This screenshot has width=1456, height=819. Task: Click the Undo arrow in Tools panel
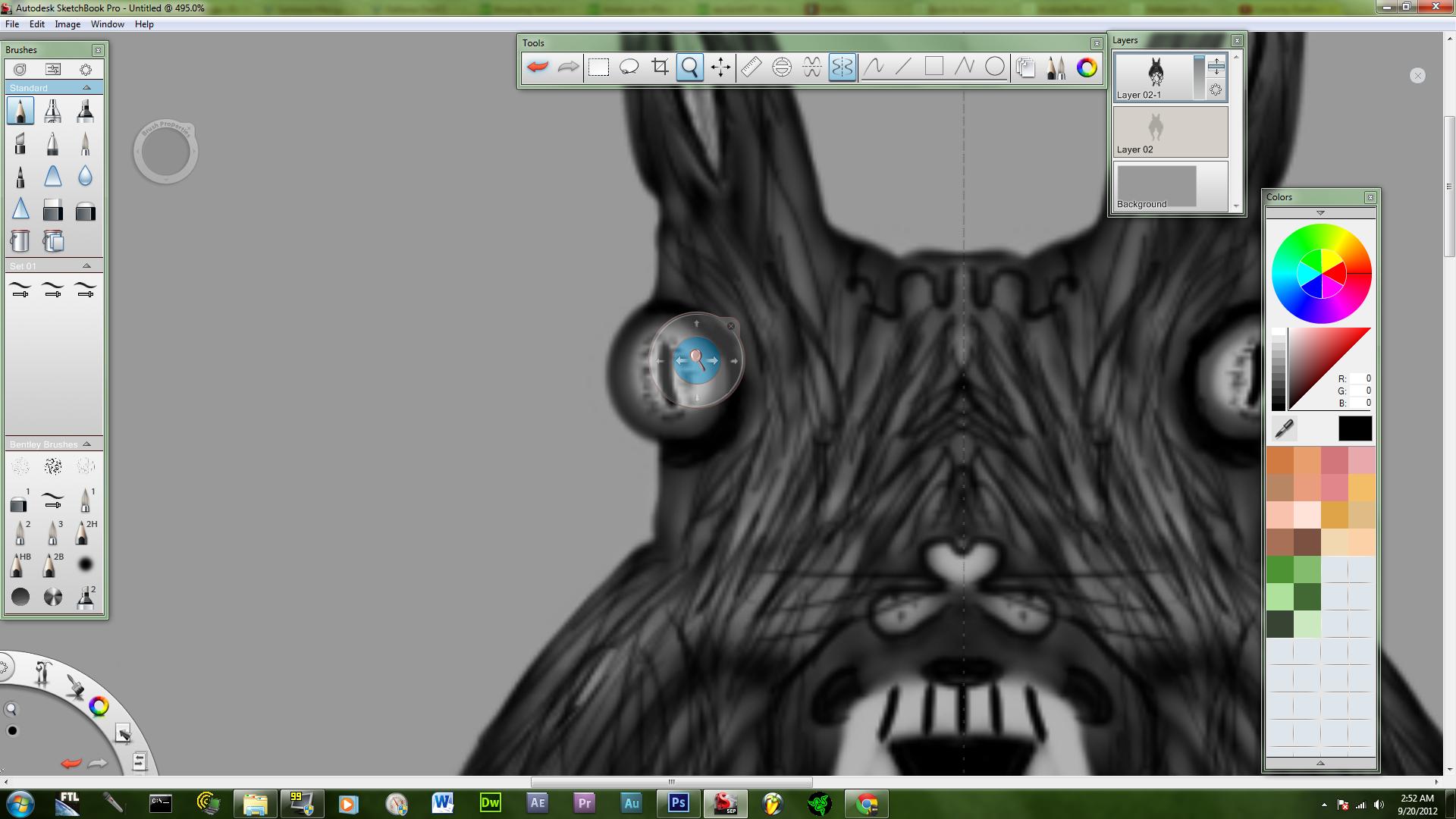(x=538, y=67)
